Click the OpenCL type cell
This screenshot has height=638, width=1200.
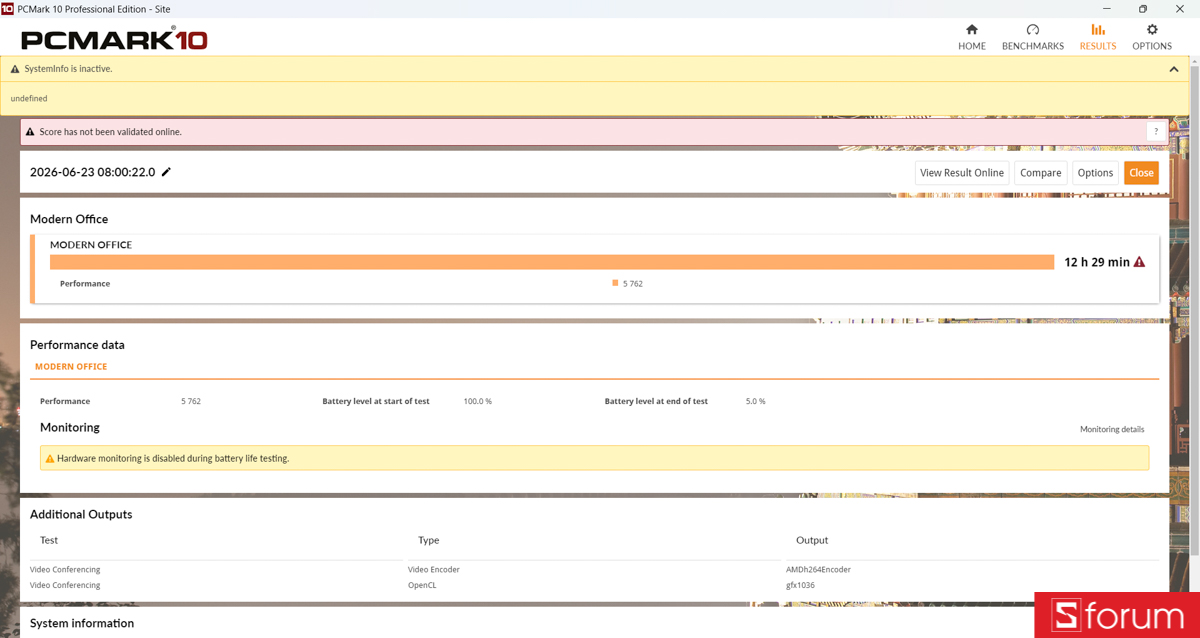coord(422,585)
